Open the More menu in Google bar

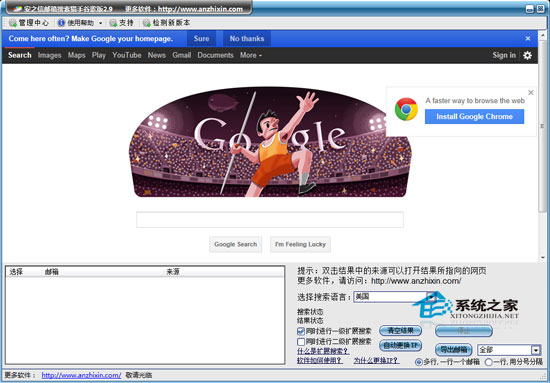(251, 55)
